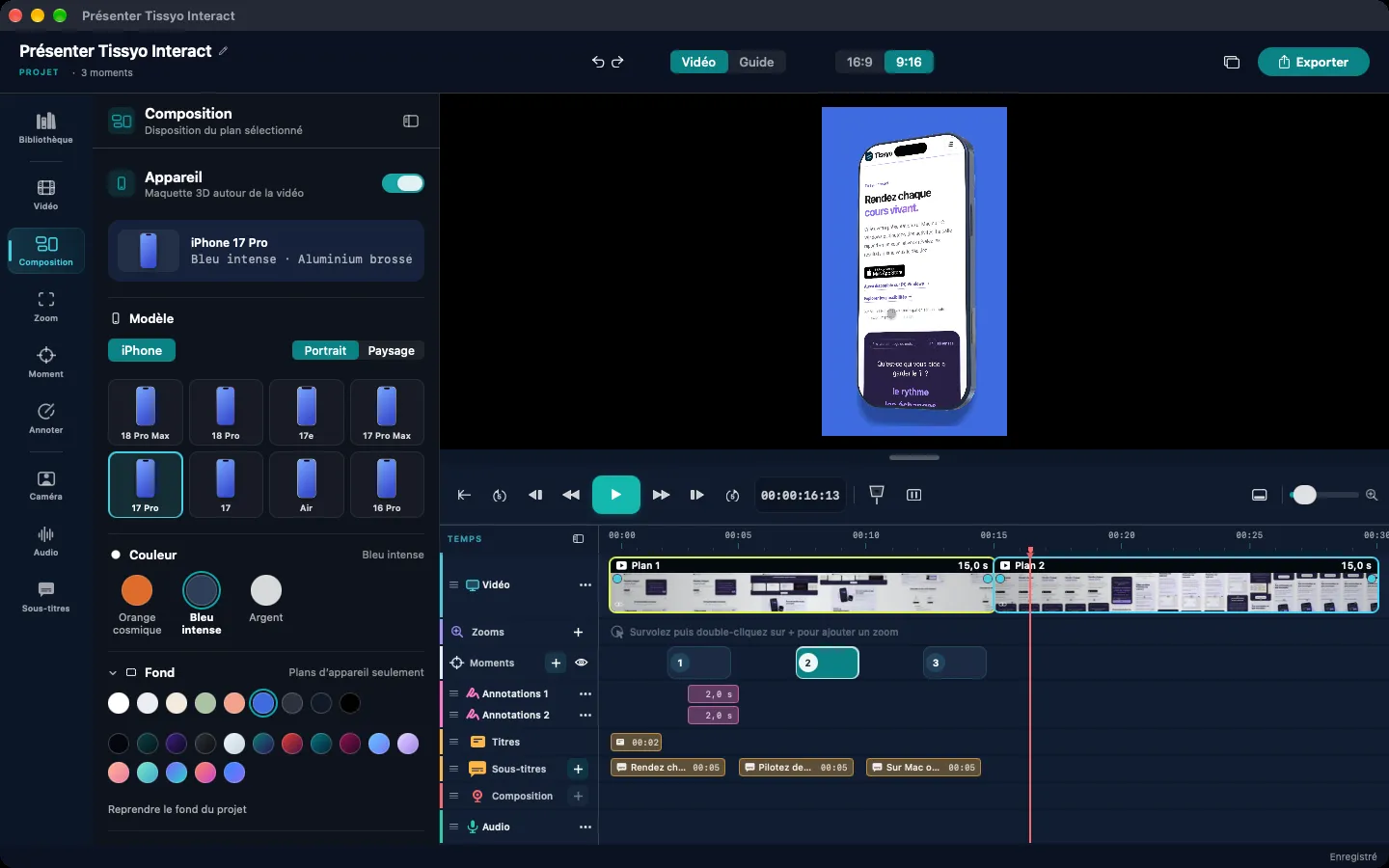
Task: Edit project name with pencil icon
Action: [224, 51]
